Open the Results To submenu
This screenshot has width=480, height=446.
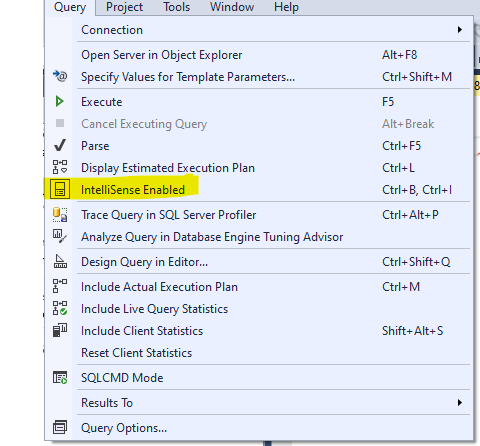[x=258, y=403]
